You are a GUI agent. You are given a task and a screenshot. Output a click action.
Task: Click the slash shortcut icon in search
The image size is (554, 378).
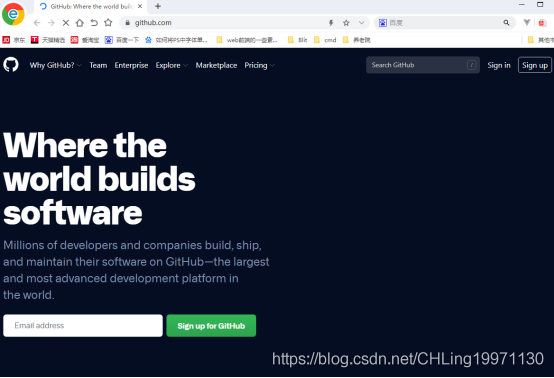click(471, 65)
